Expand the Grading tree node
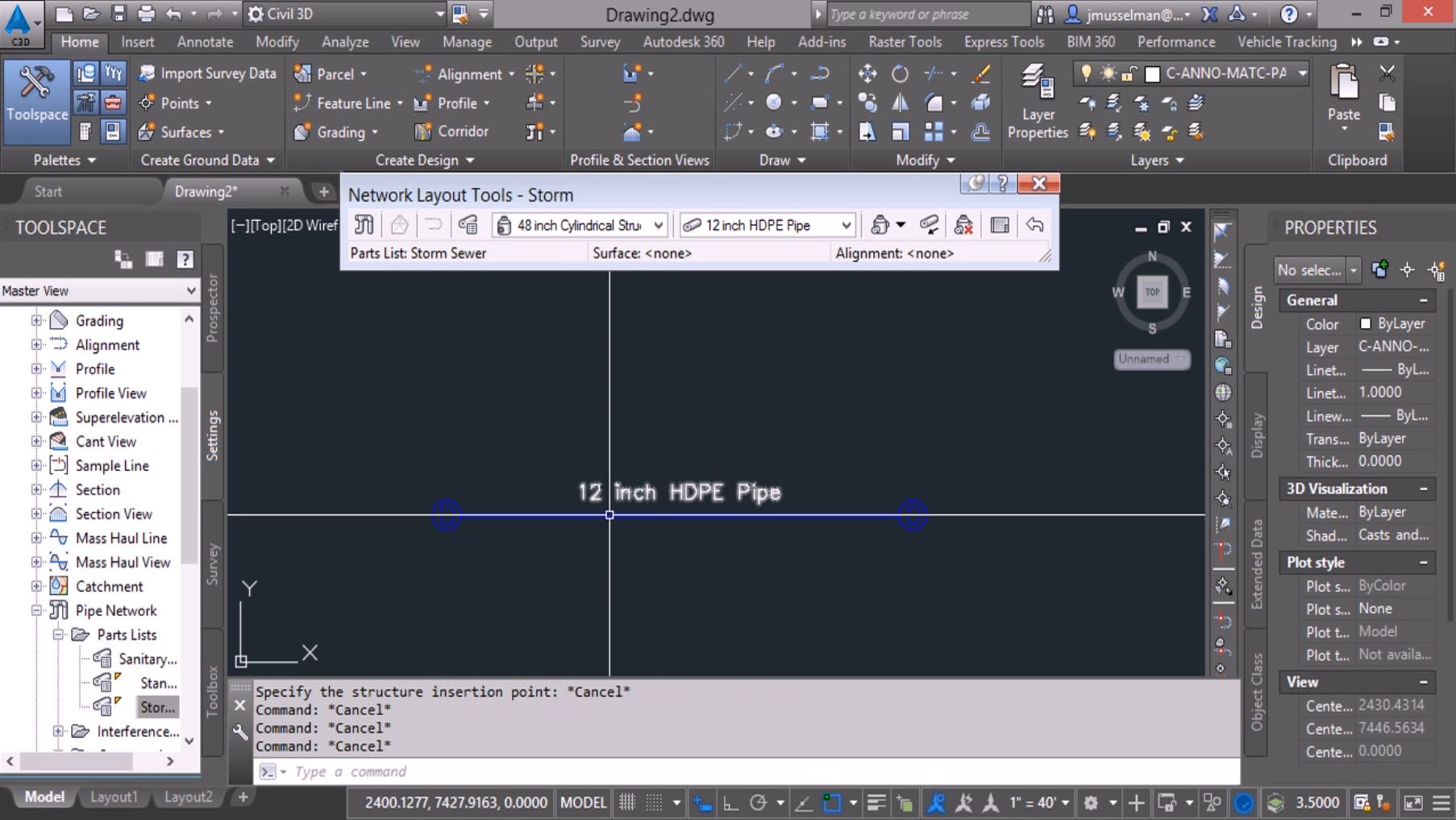Screen dimensions: 1456x820 35,320
